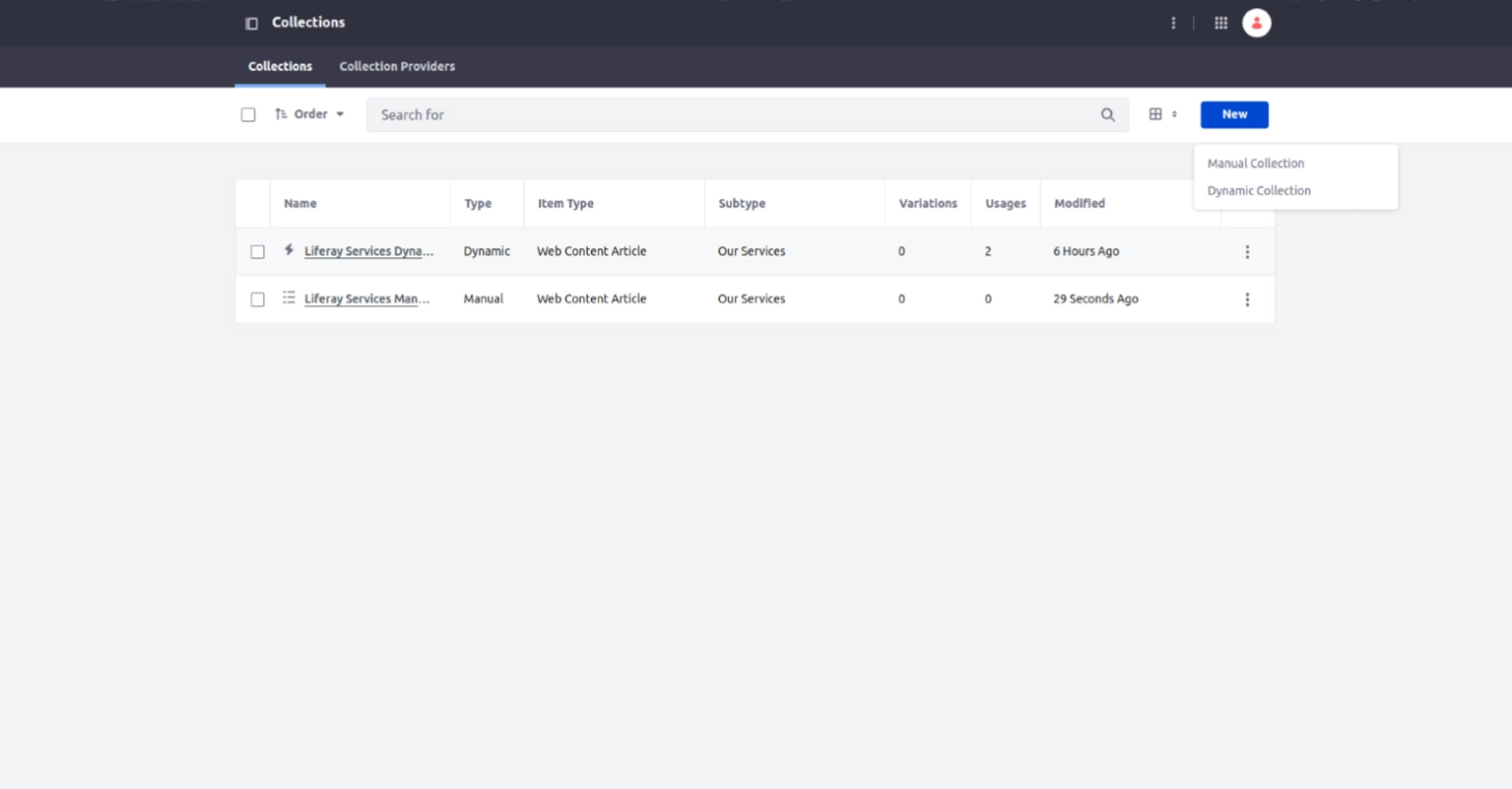The width and height of the screenshot is (1512, 789).
Task: Open actions menu for Liferay Services Dynamic row
Action: pyautogui.click(x=1247, y=252)
